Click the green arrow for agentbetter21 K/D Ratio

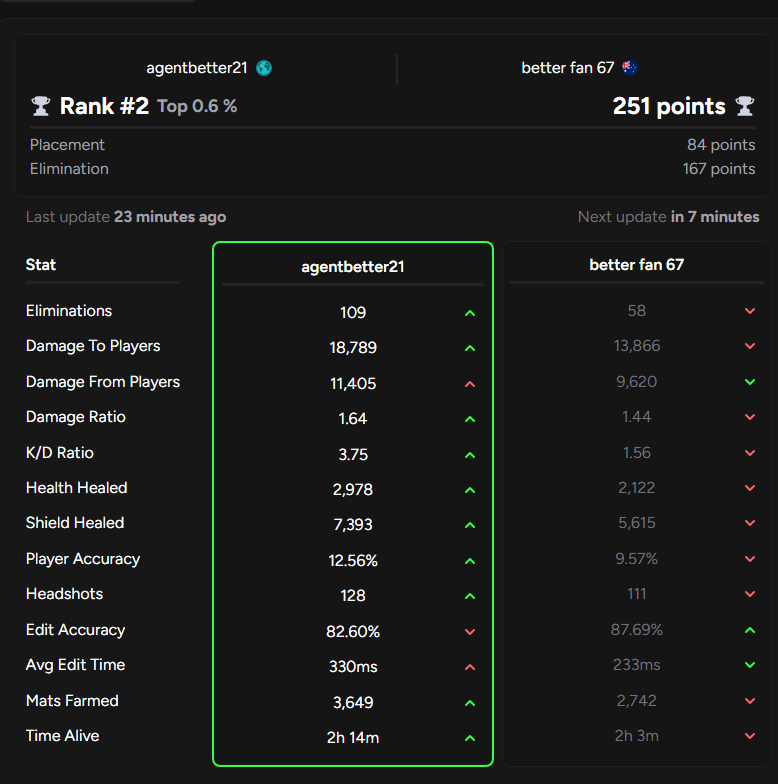click(470, 456)
